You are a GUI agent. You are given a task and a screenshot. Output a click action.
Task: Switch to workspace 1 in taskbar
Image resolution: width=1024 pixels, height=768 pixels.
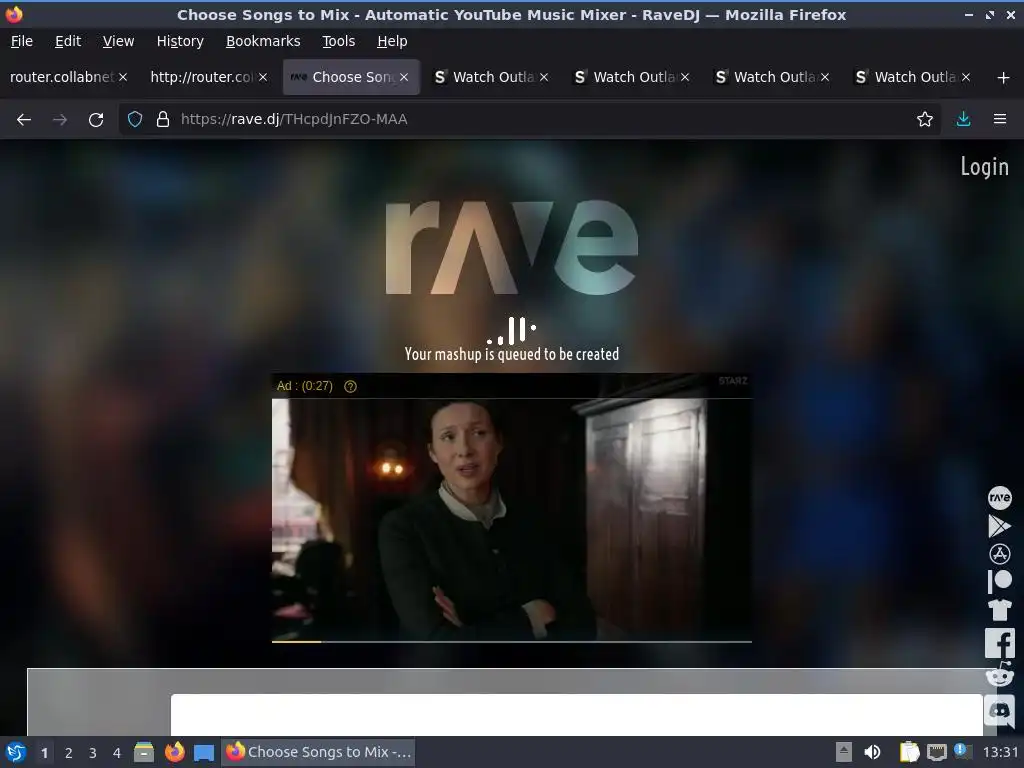coord(44,753)
